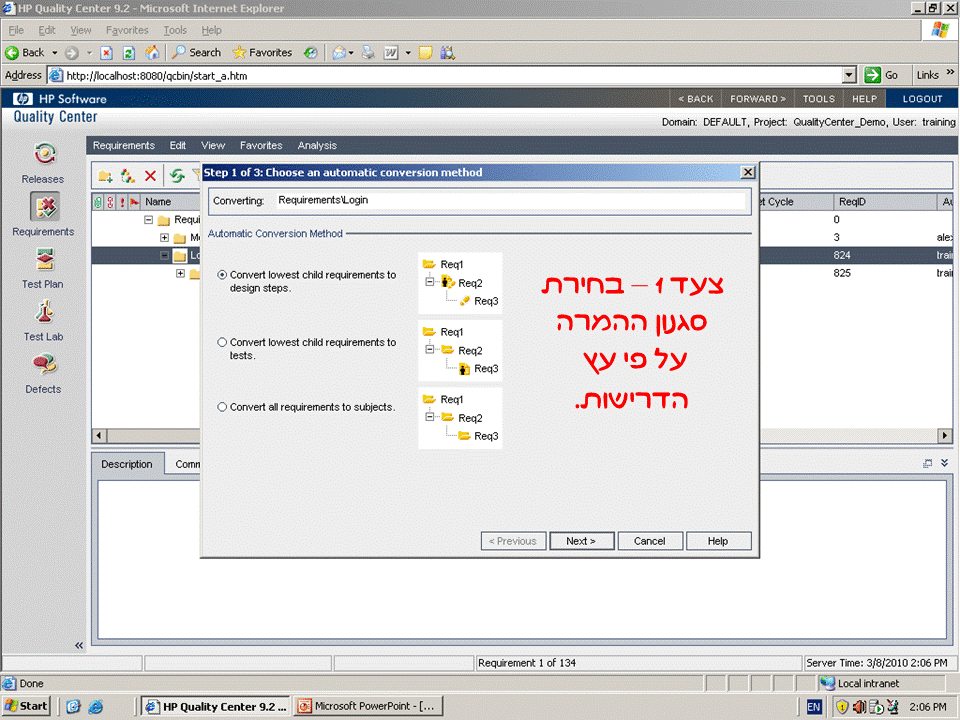This screenshot has height=720, width=960.
Task: Click the IE Home icon
Action: click(152, 53)
